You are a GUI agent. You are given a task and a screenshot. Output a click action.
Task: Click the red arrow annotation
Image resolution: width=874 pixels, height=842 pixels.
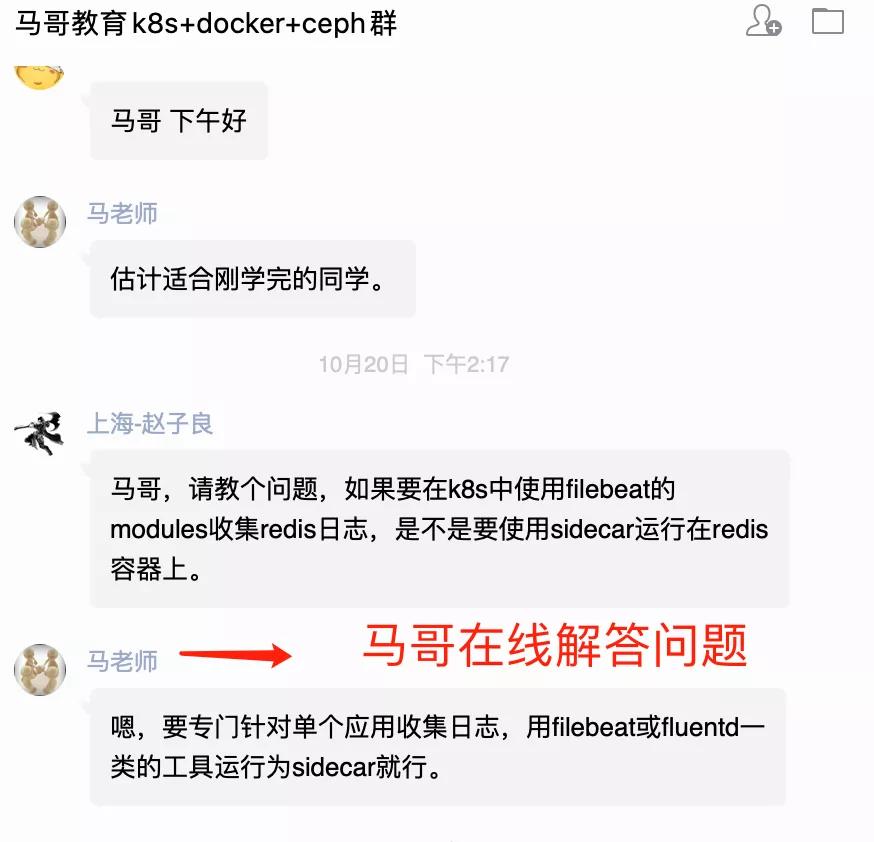235,655
